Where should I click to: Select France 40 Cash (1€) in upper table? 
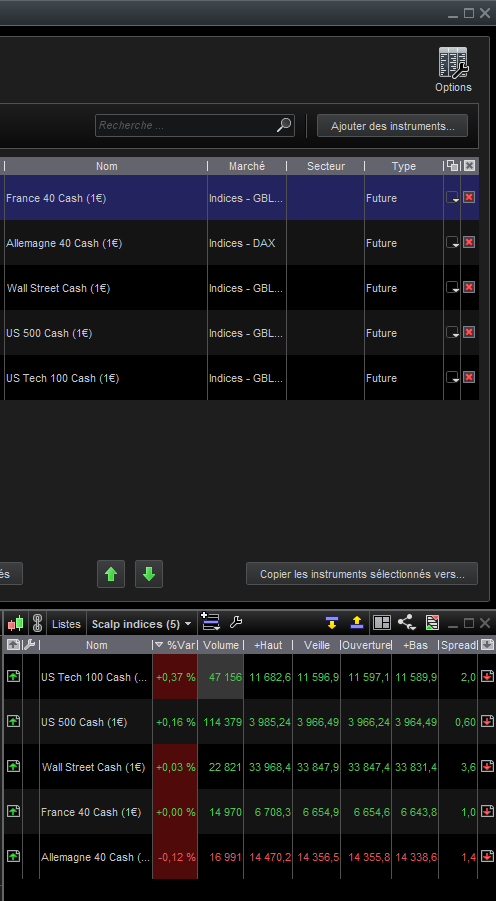click(x=56, y=198)
